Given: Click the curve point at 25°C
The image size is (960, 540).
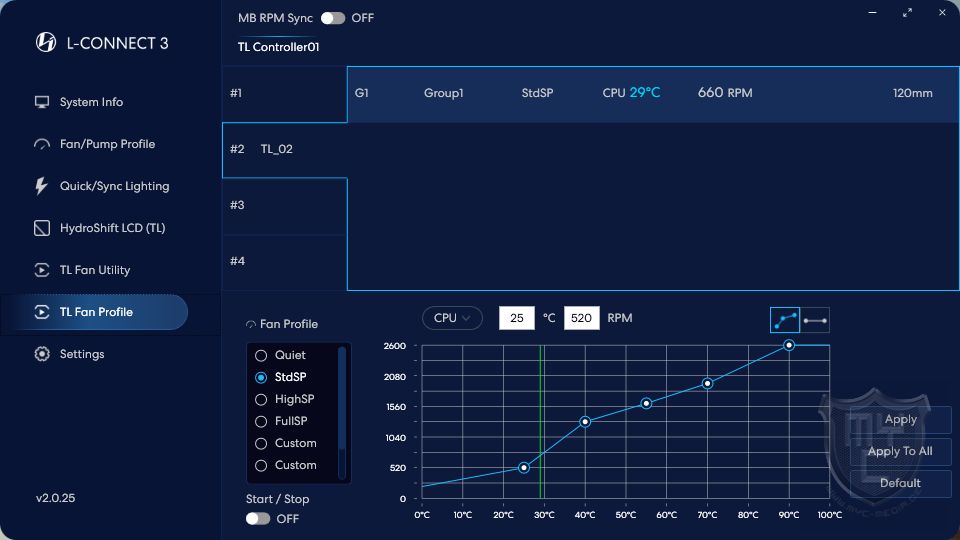Looking at the screenshot, I should 523,468.
